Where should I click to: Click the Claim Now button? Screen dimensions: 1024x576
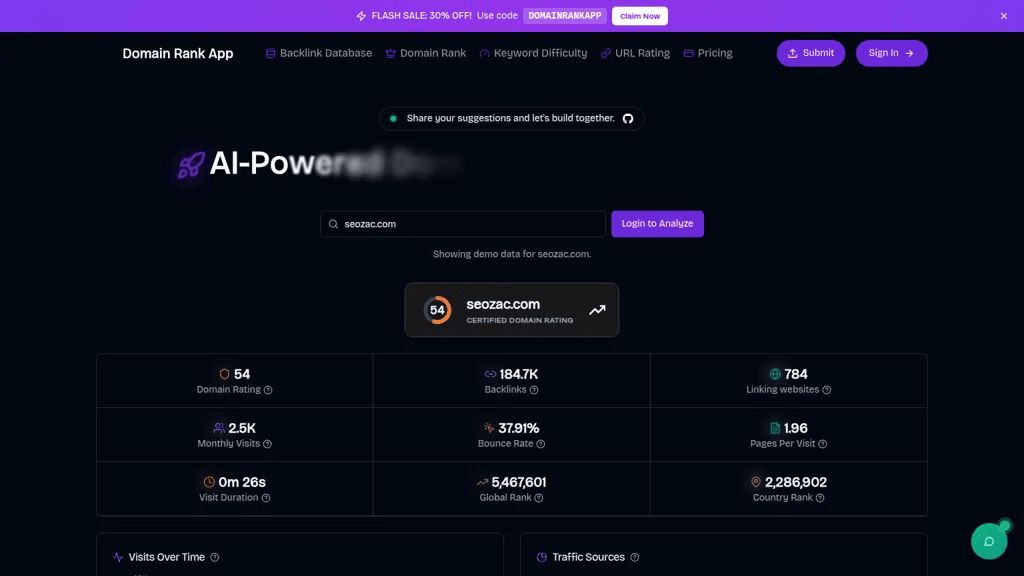[639, 16]
